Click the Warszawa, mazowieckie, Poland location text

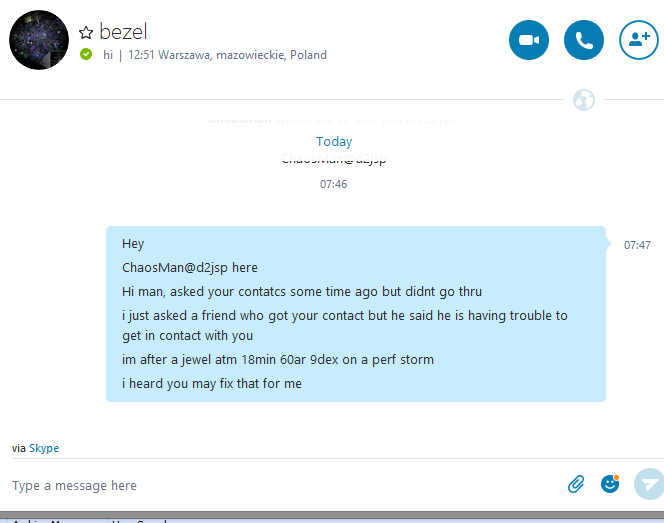(243, 55)
